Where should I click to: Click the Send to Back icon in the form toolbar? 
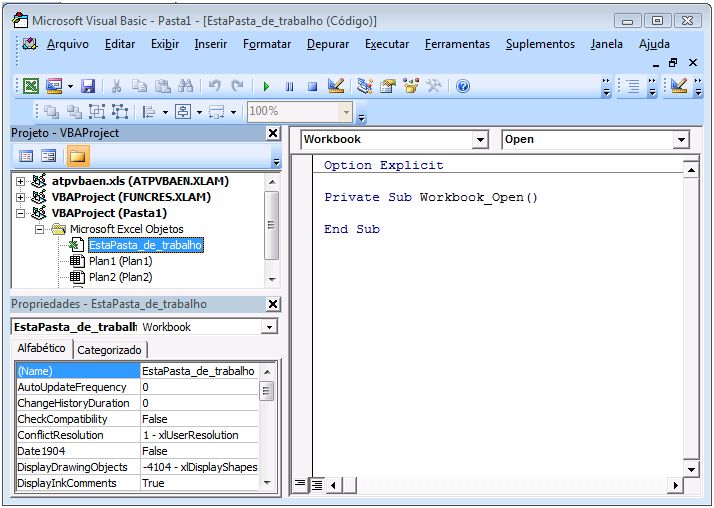pyautogui.click(x=74, y=111)
